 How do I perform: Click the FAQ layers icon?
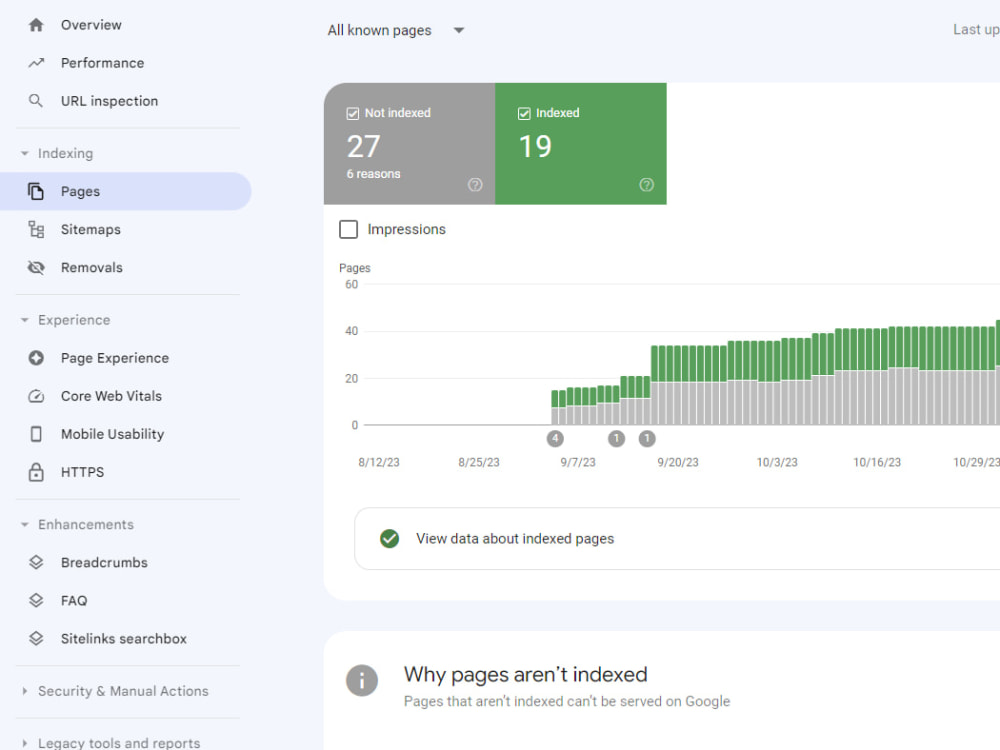coord(36,601)
